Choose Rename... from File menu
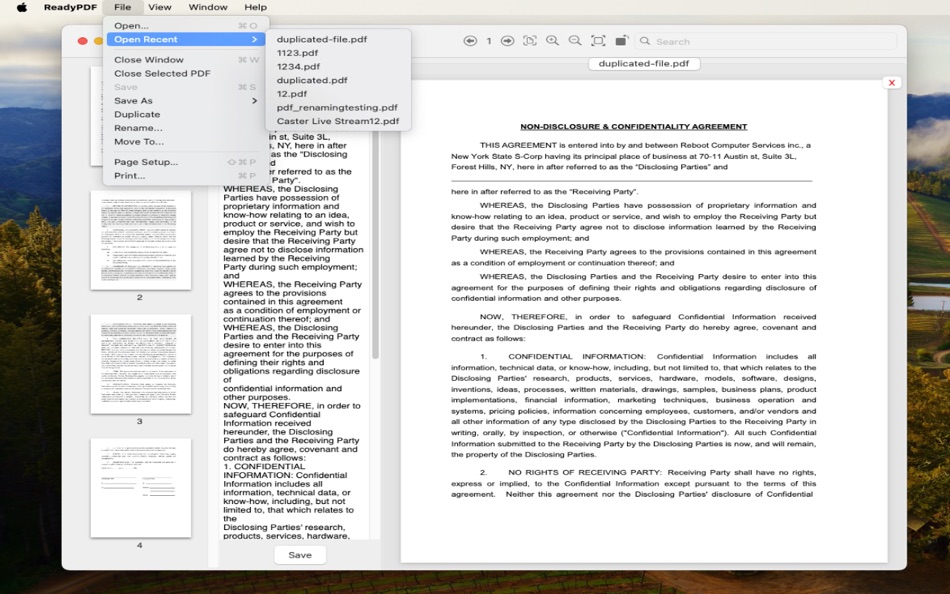The width and height of the screenshot is (950, 594). pos(187,128)
